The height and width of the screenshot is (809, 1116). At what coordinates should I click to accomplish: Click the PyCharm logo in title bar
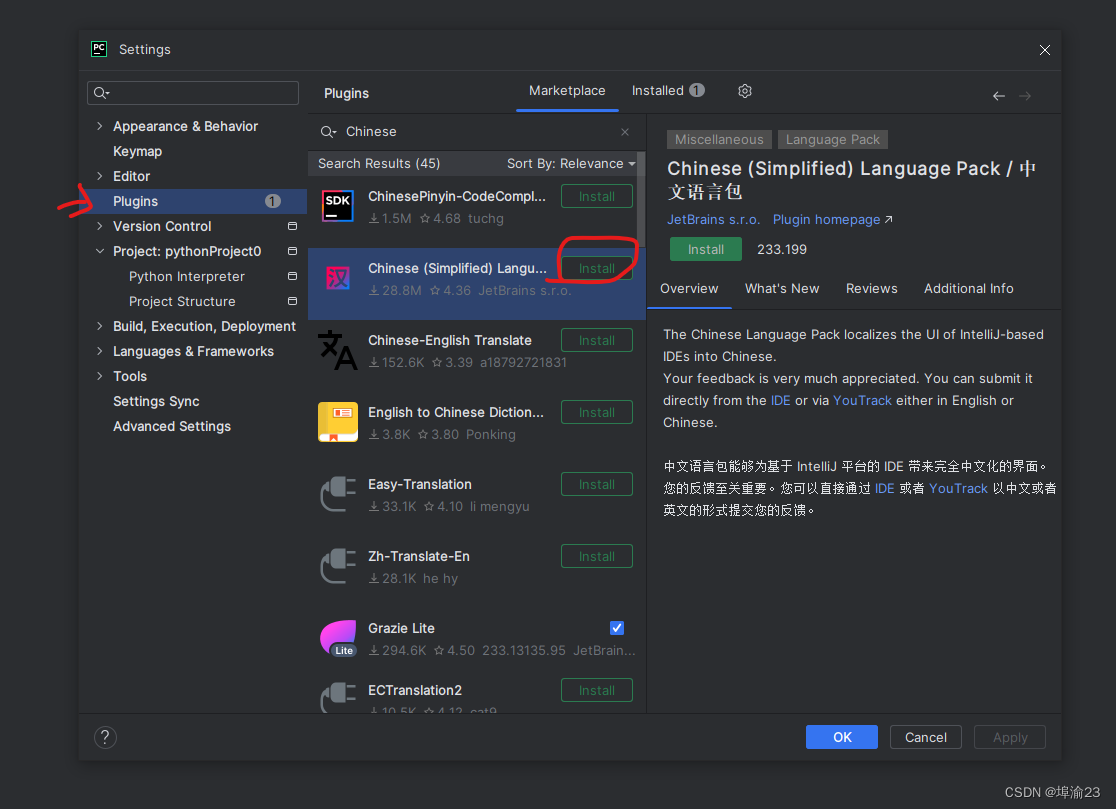click(x=99, y=49)
